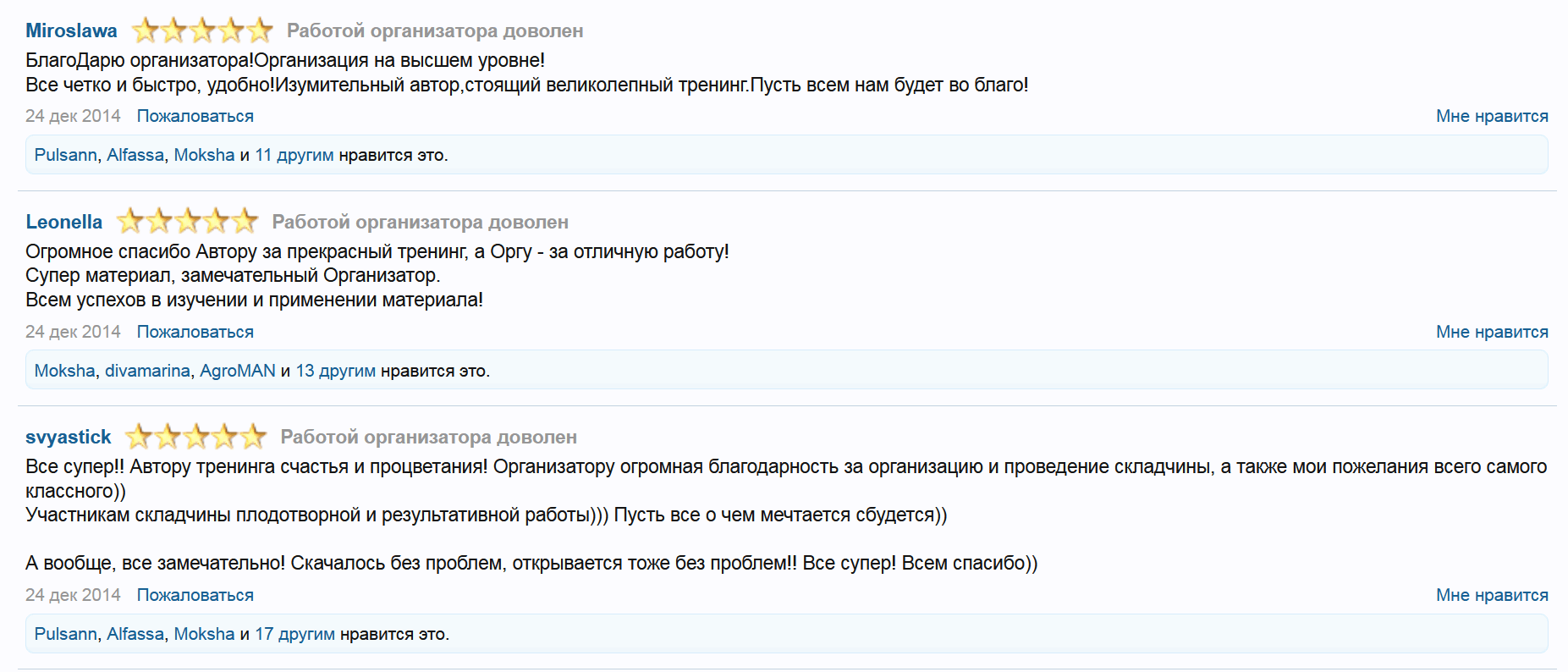Screen dimensions: 1568x672
Task: Like svyastick's review with Мне нравится
Action: pyautogui.click(x=1491, y=595)
